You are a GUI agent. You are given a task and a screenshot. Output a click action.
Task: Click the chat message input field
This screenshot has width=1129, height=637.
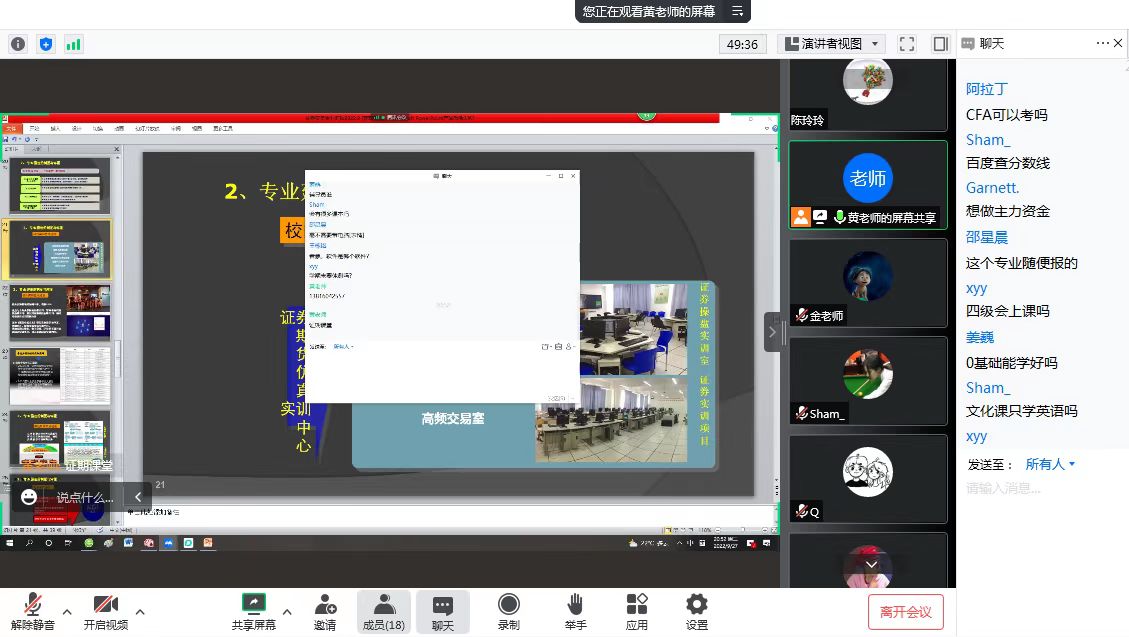pyautogui.click(x=1040, y=488)
